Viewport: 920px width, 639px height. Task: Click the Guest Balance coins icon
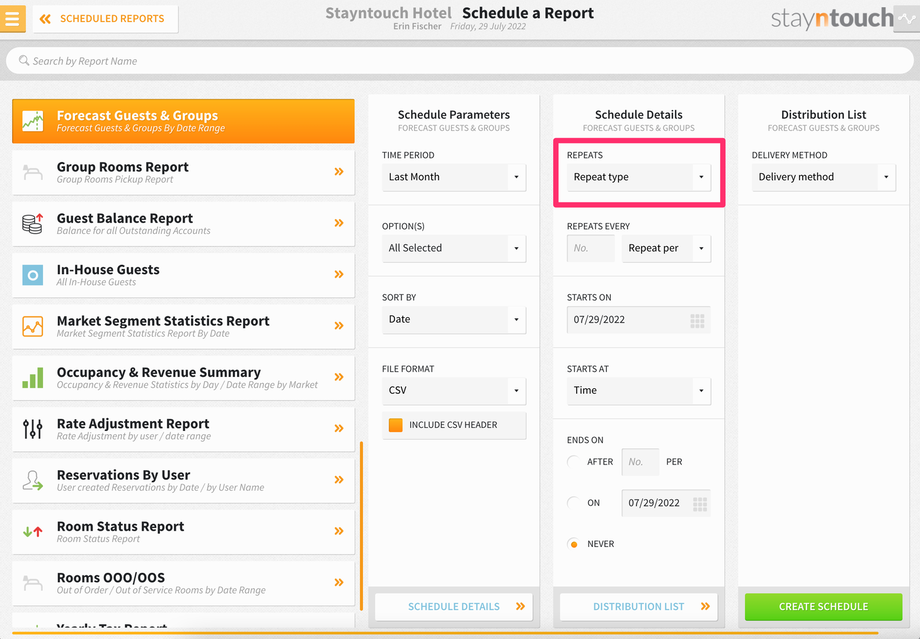pos(33,224)
